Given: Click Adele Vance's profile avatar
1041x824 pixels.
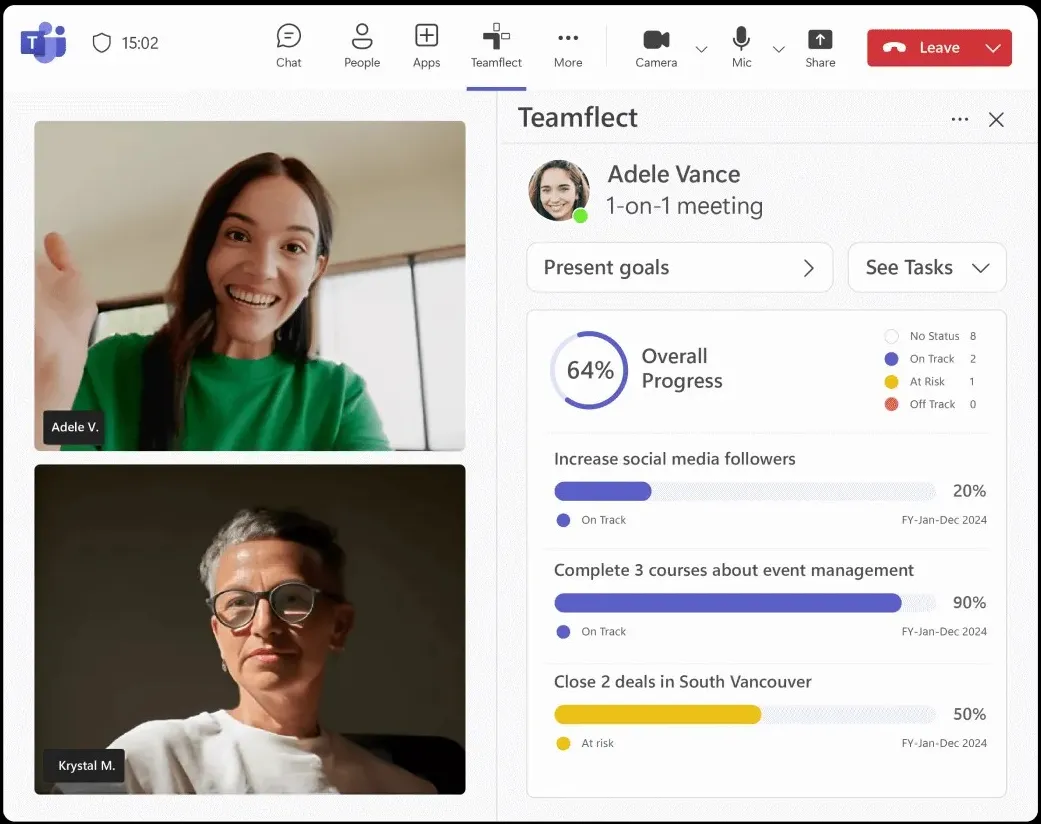Looking at the screenshot, I should click(559, 191).
